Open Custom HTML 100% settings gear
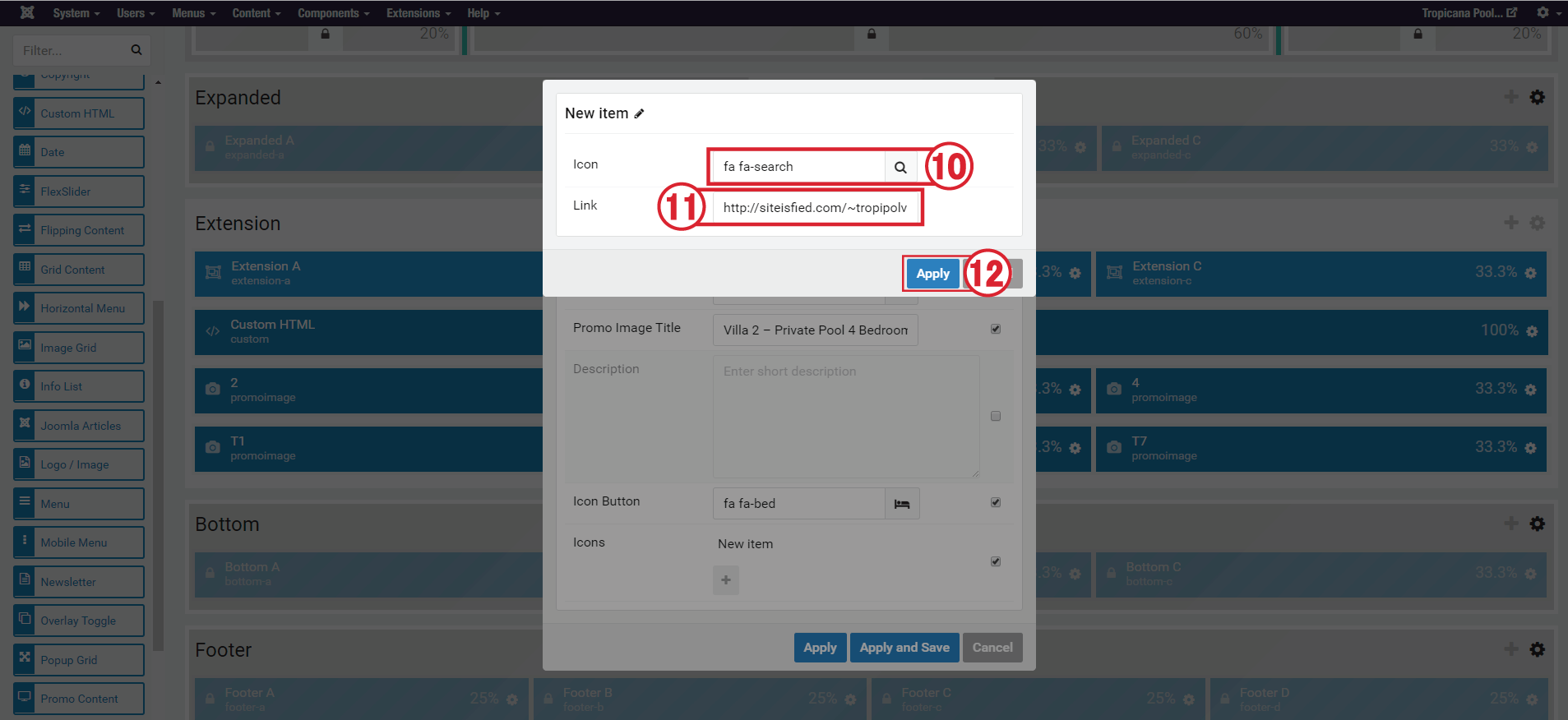1568x720 pixels. coord(1531,331)
